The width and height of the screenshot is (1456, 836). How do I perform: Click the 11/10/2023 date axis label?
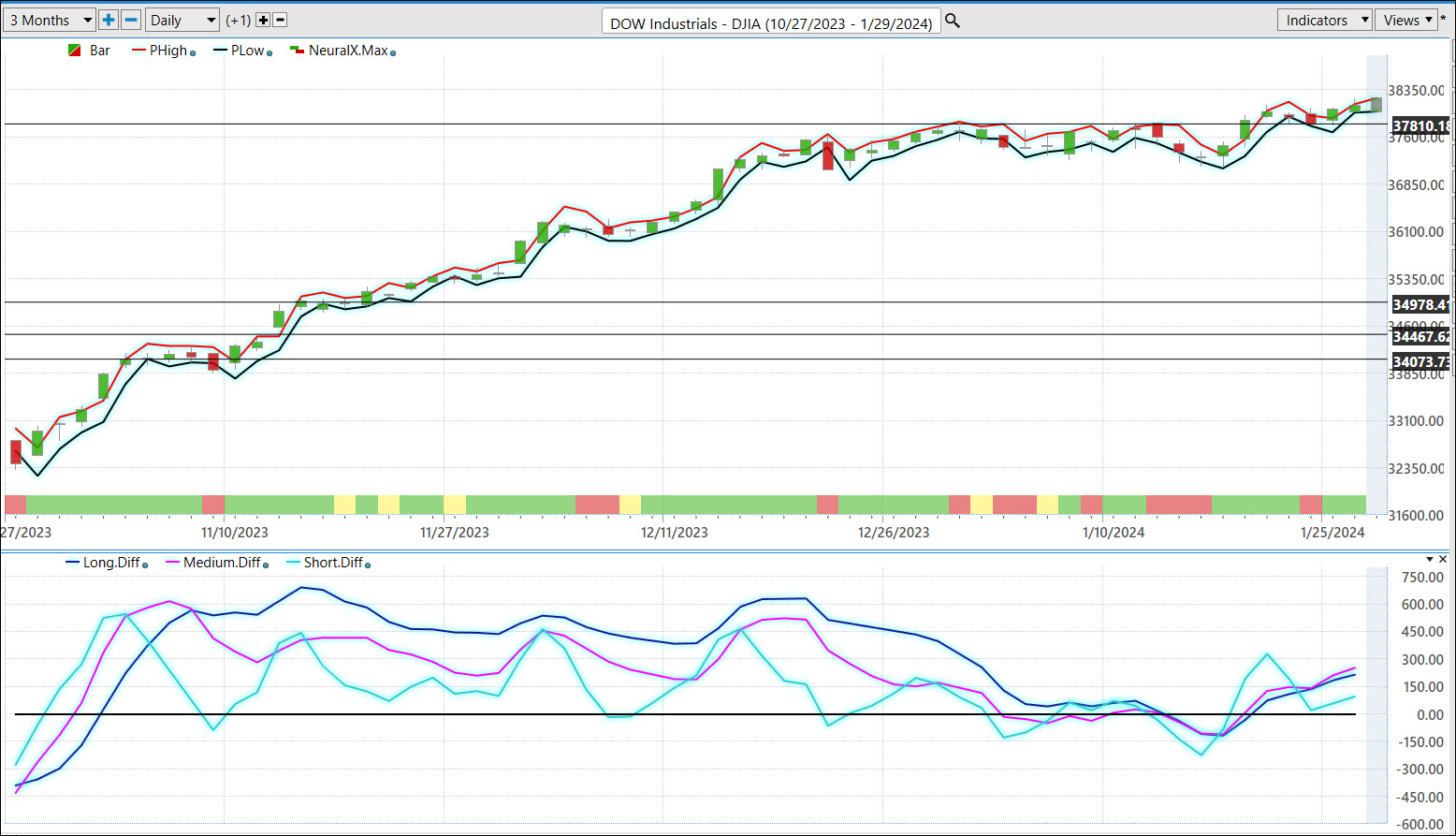pyautogui.click(x=235, y=533)
